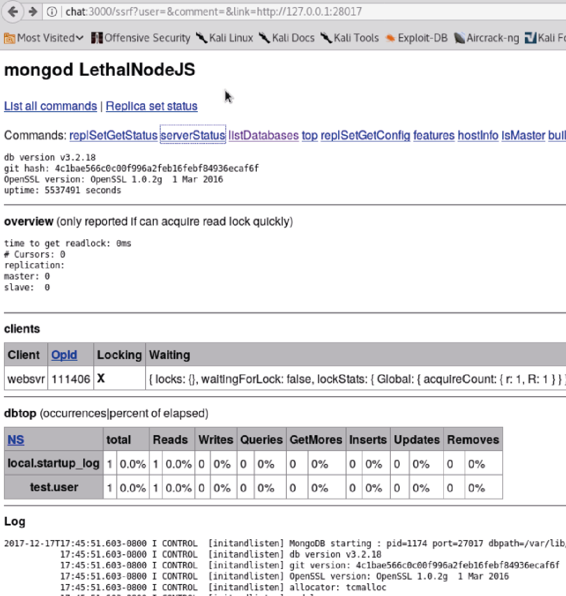Run the serverStatus command link

point(193,135)
